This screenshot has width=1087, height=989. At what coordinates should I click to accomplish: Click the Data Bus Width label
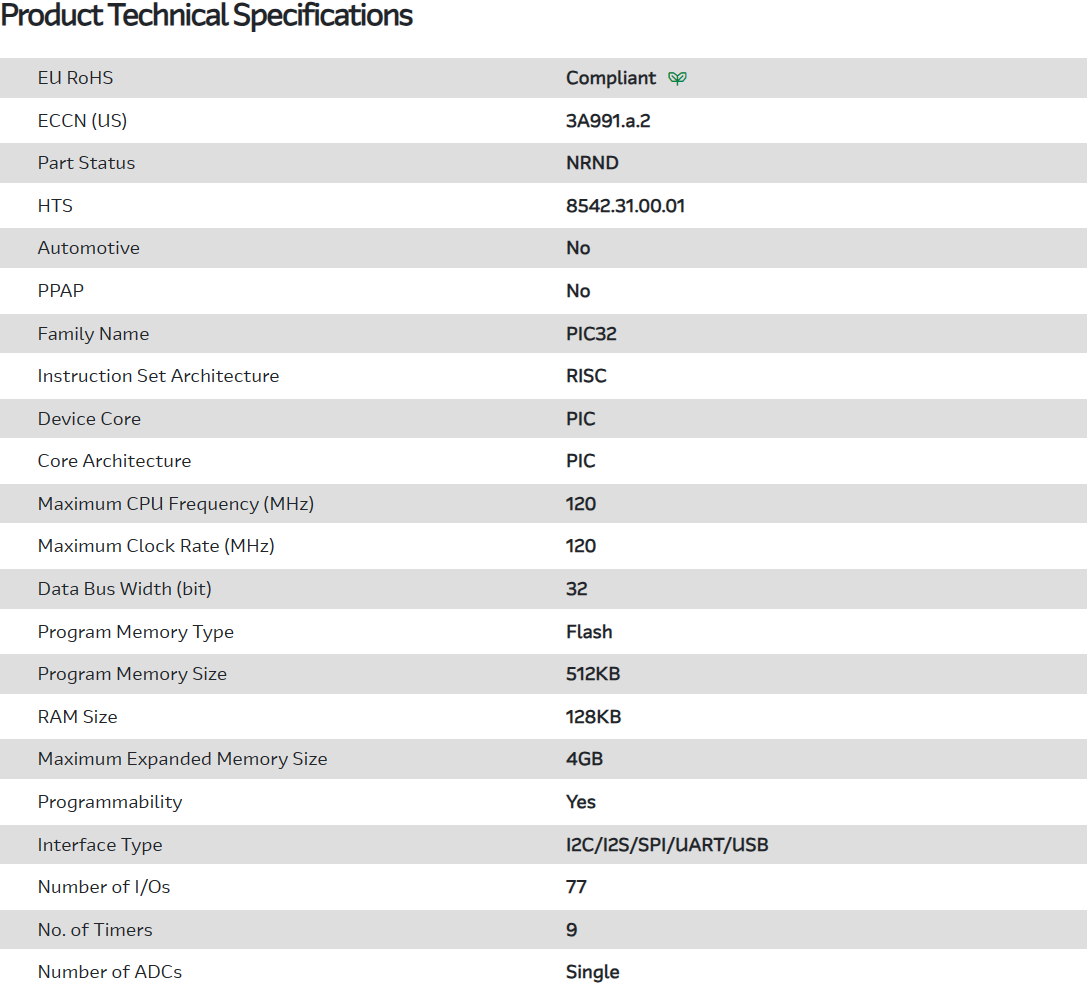pos(124,589)
